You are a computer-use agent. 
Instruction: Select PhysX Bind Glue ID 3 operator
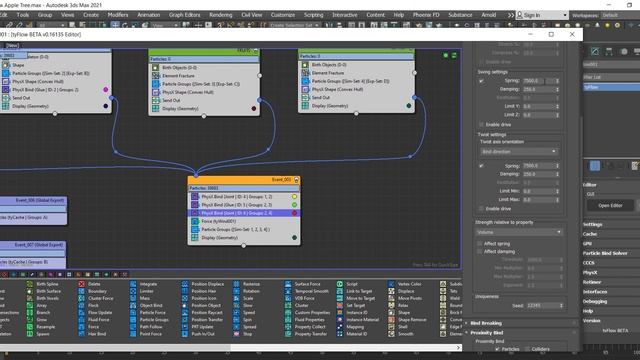[x=244, y=205]
